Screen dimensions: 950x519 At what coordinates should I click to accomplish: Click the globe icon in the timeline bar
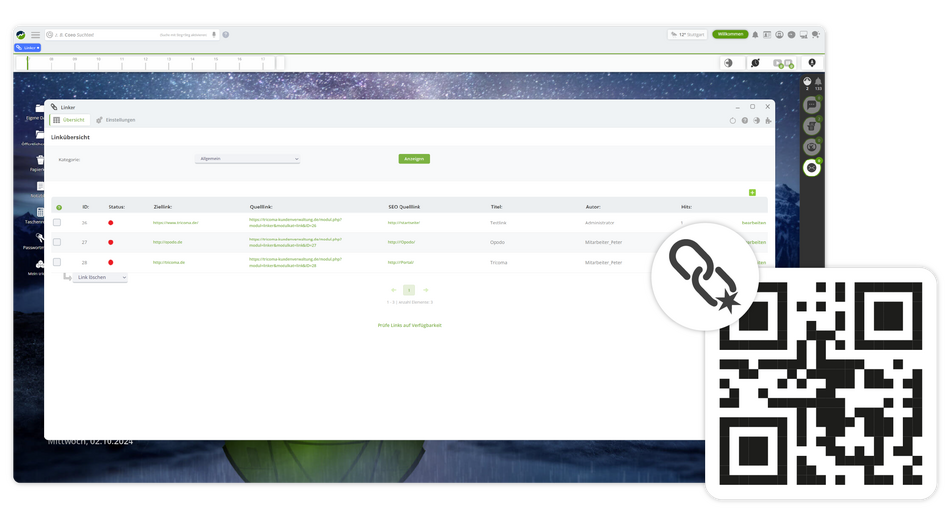click(728, 63)
